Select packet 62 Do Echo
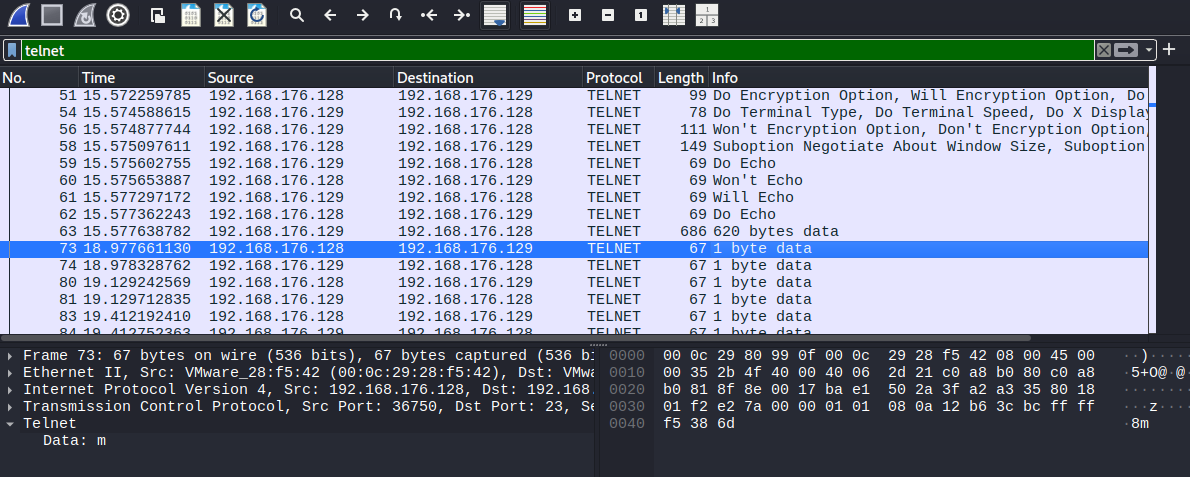Screen dimensions: 1190x477 coord(574,215)
